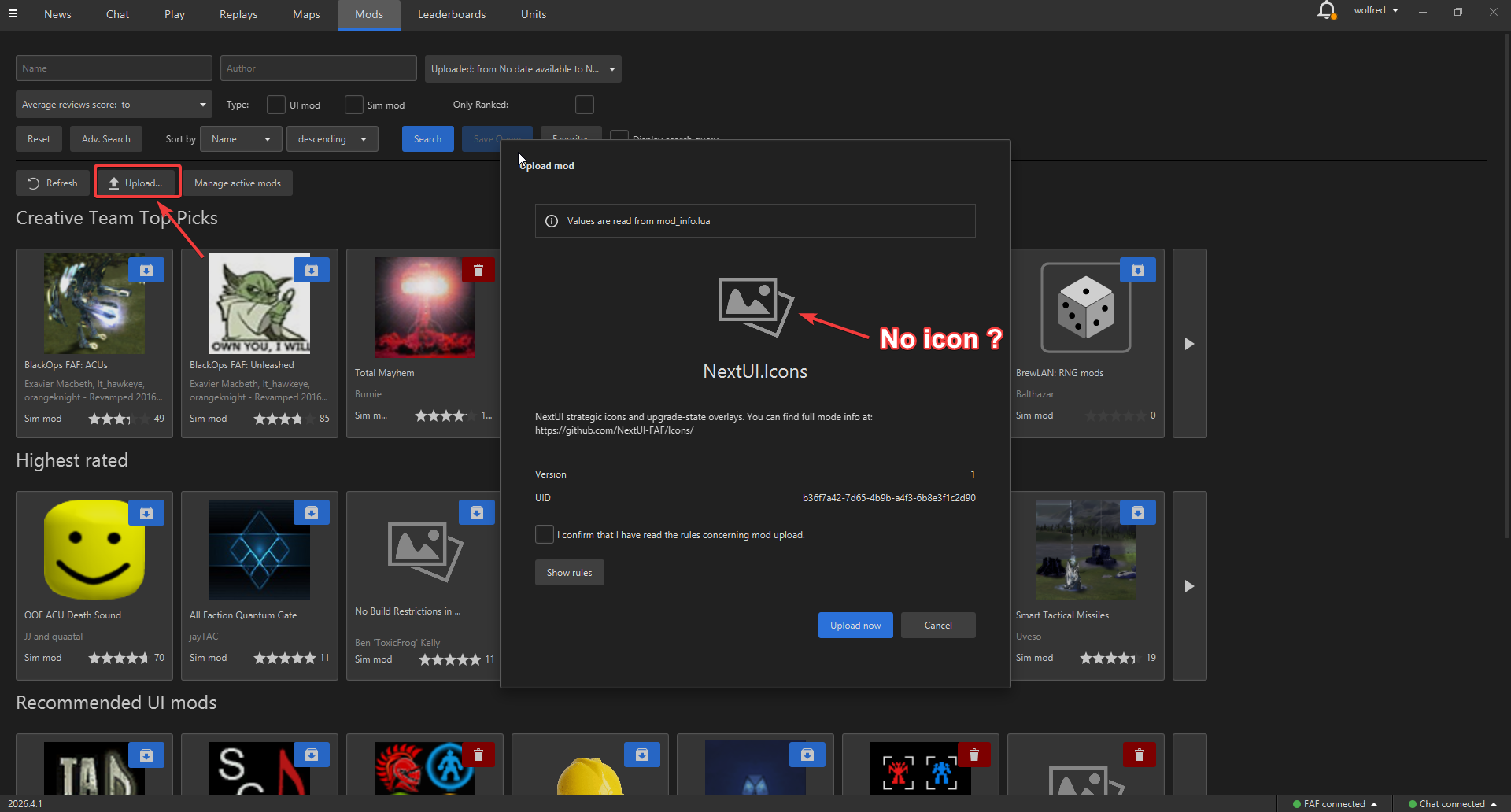Focus the Name search field
1511x812 pixels.
pyautogui.click(x=114, y=68)
